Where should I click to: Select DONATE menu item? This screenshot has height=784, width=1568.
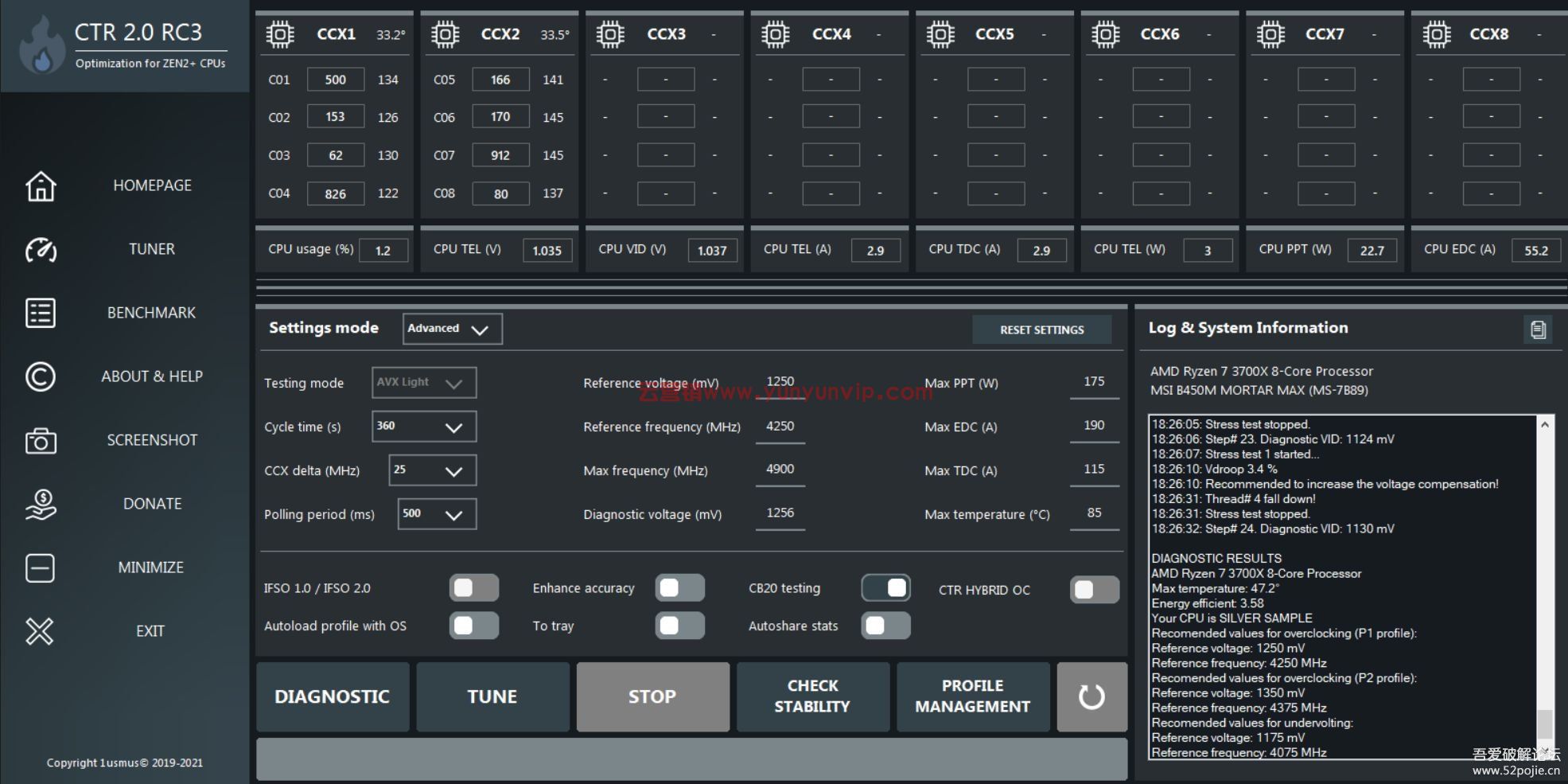[x=152, y=504]
